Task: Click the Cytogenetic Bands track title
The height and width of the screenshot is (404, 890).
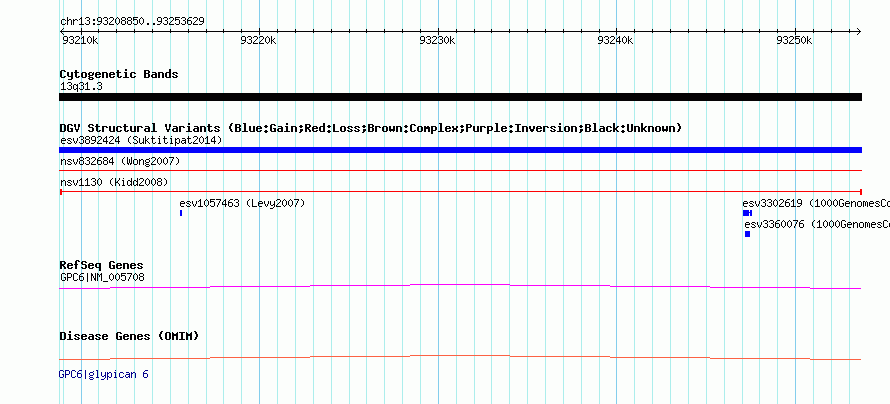Action: 119,74
